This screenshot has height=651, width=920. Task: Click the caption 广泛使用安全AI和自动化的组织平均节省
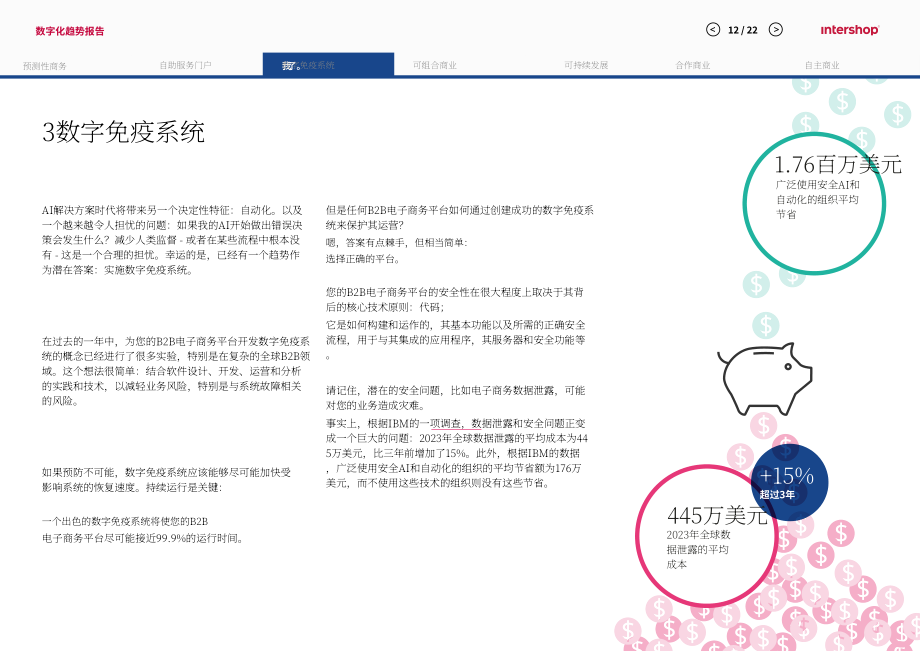pos(817,199)
